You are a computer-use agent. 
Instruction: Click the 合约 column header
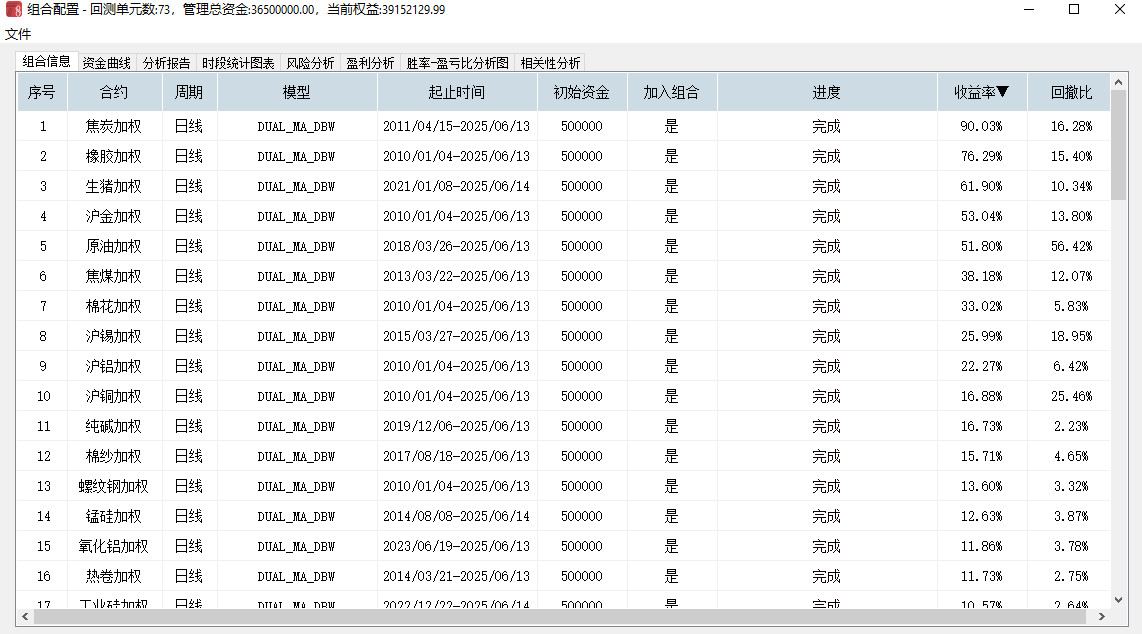click(114, 93)
